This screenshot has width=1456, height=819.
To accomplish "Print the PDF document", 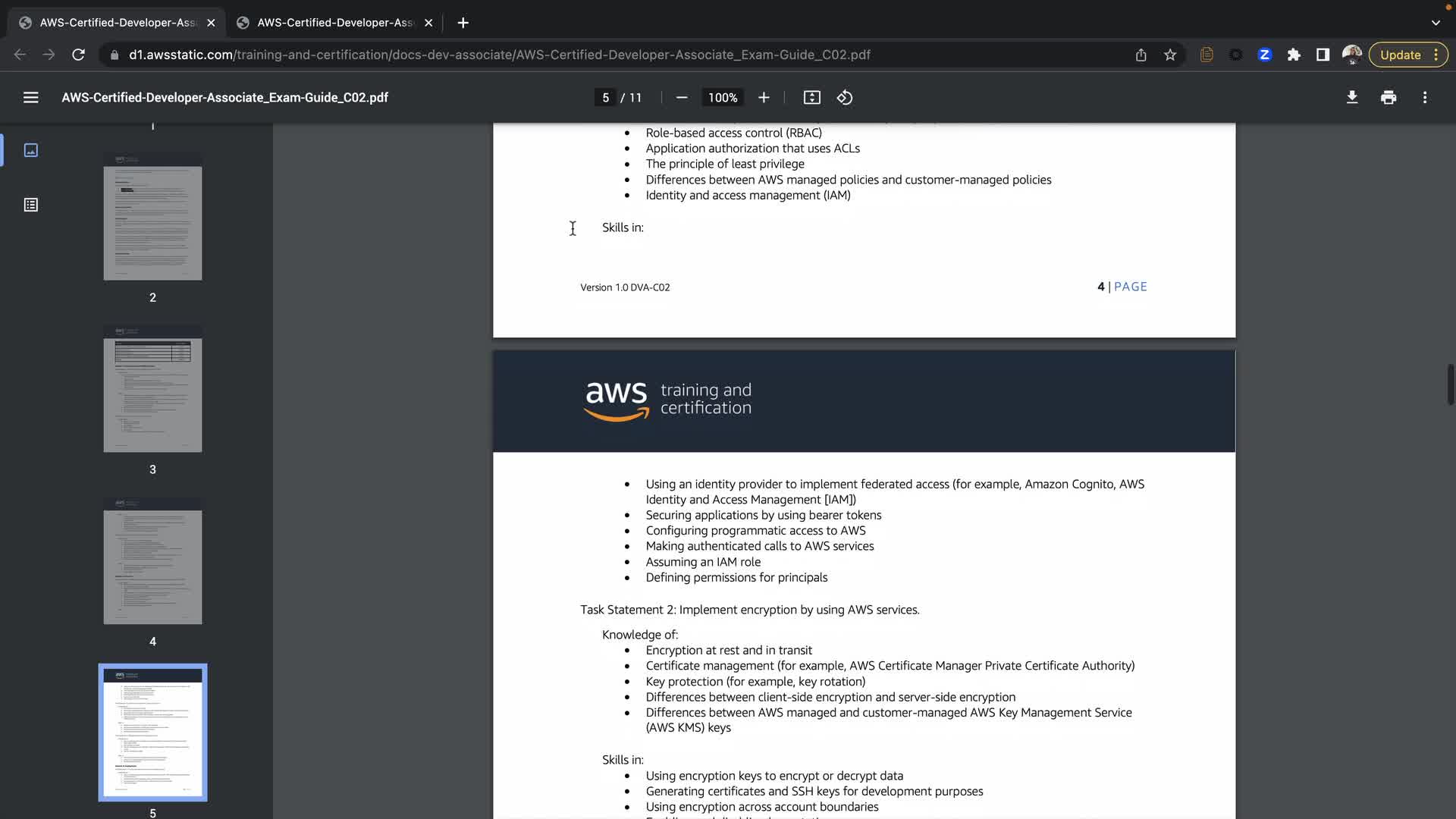I will (x=1388, y=98).
